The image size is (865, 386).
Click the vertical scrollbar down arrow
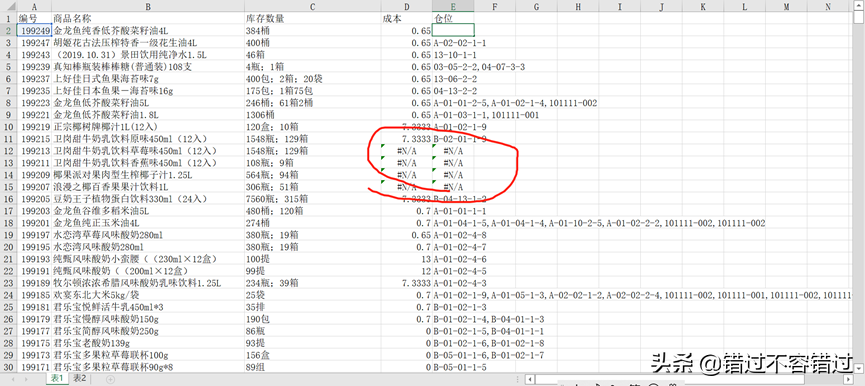(x=859, y=368)
